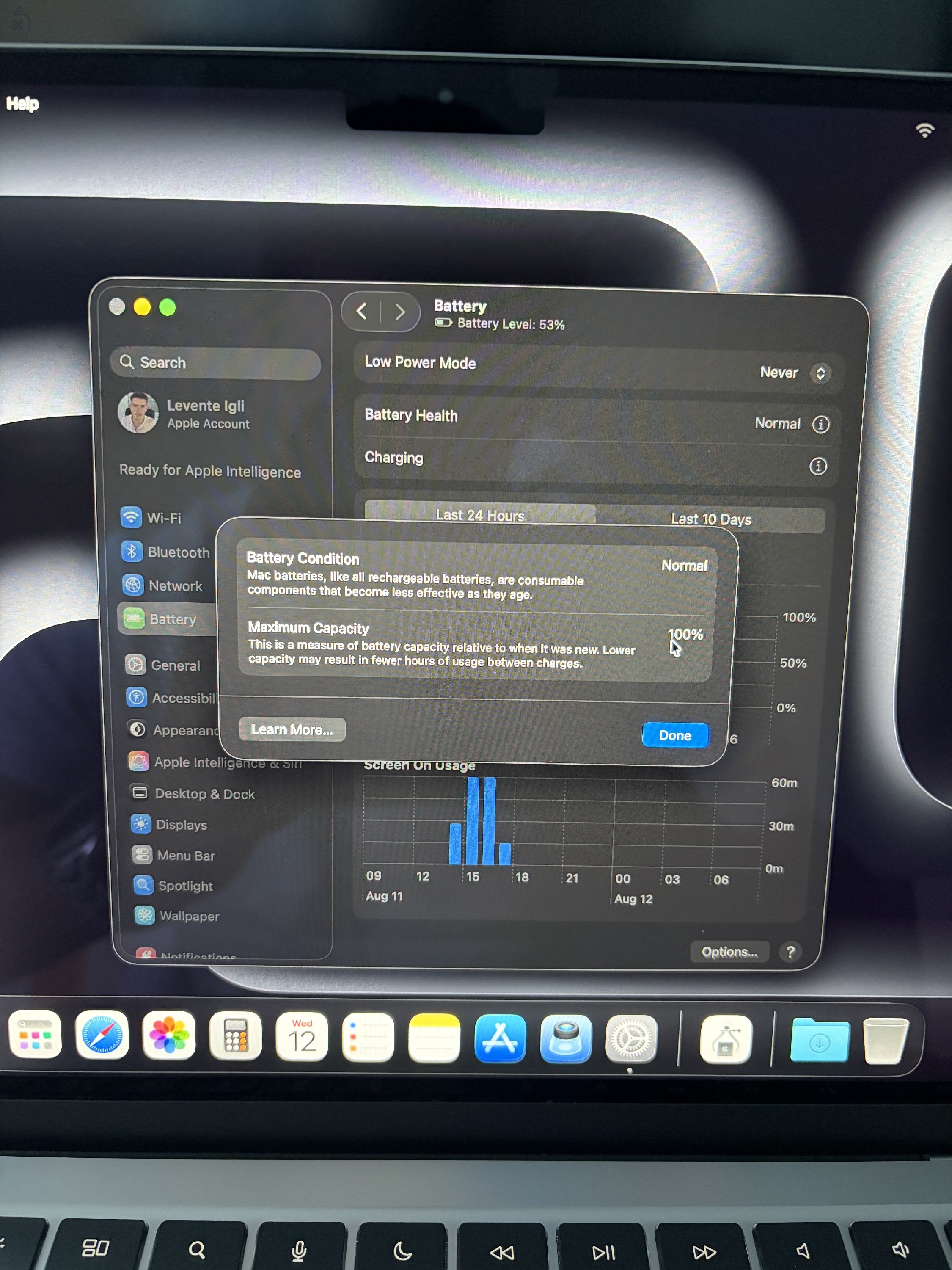Go to Accessibility settings in the sidebar
The image size is (952, 1270).
coord(172,698)
